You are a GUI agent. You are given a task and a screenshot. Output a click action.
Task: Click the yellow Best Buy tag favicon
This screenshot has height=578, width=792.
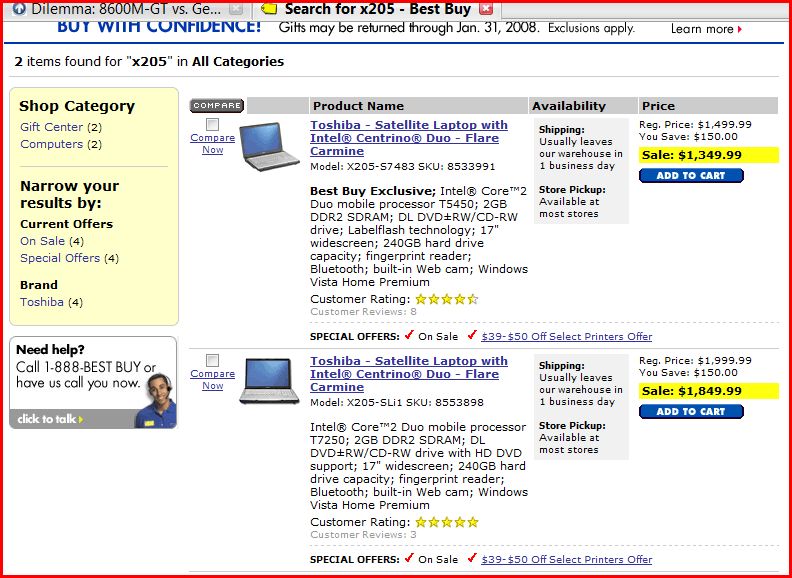269,9
